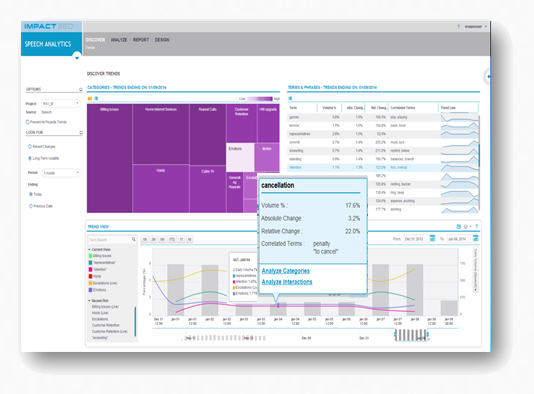Select Customer Retention in Recent Plot list

[106, 325]
